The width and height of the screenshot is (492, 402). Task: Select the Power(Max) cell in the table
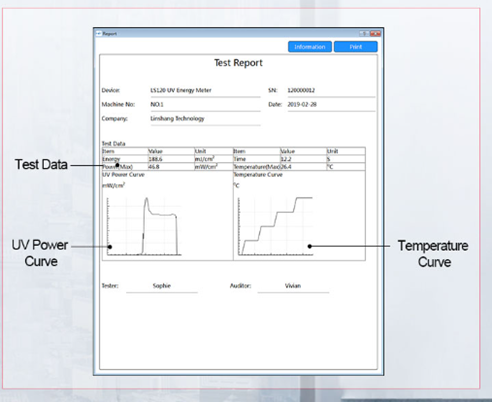coord(125,167)
